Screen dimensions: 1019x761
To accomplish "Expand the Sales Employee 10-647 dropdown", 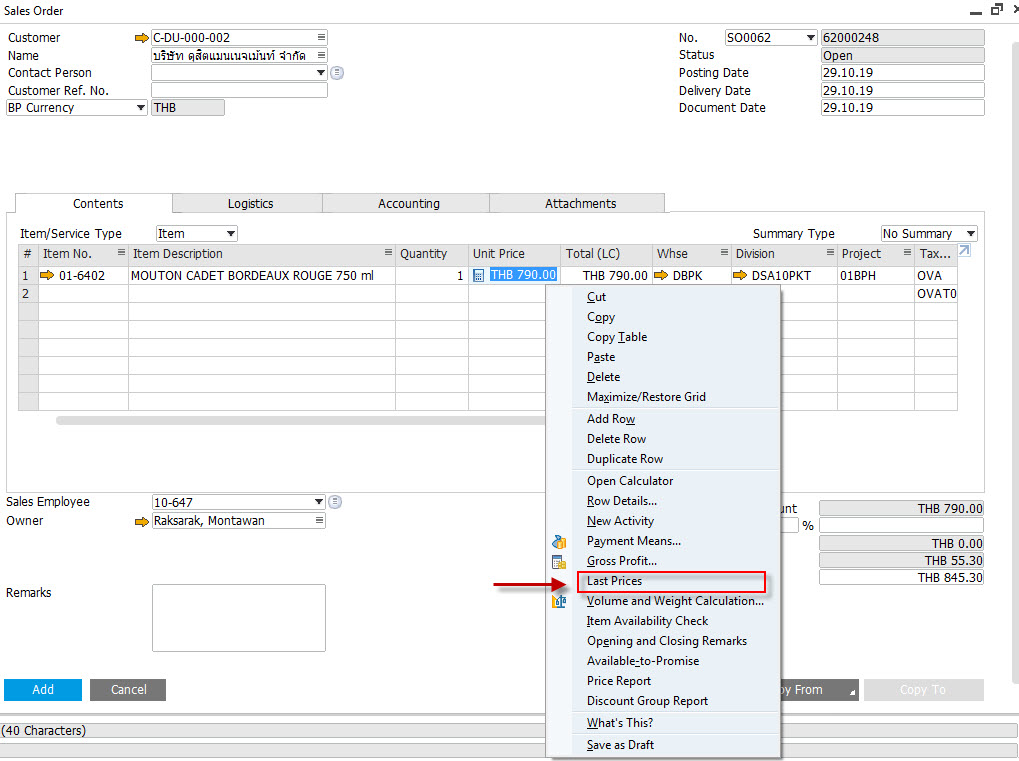I will (x=318, y=502).
